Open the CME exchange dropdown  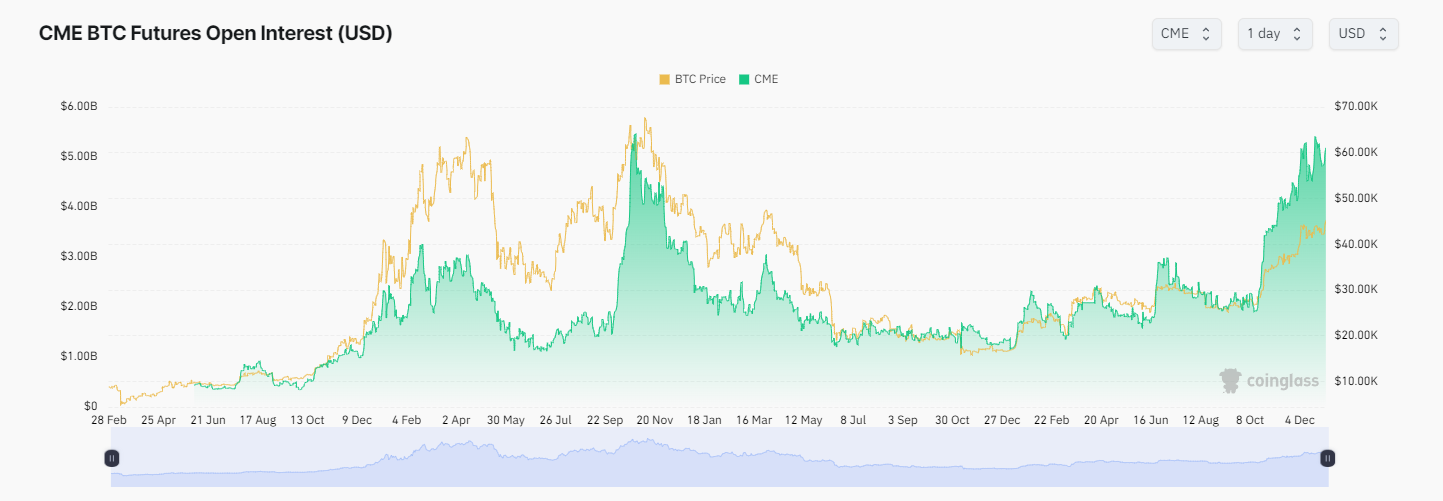point(1186,33)
